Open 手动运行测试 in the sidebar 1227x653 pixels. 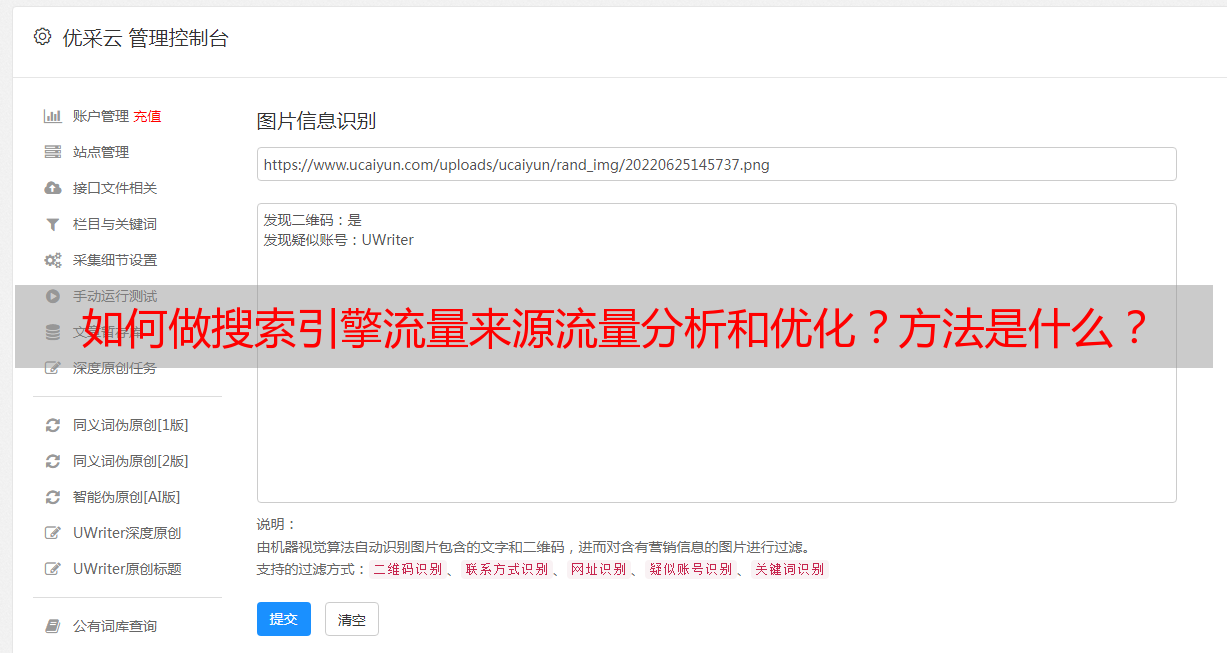[115, 296]
